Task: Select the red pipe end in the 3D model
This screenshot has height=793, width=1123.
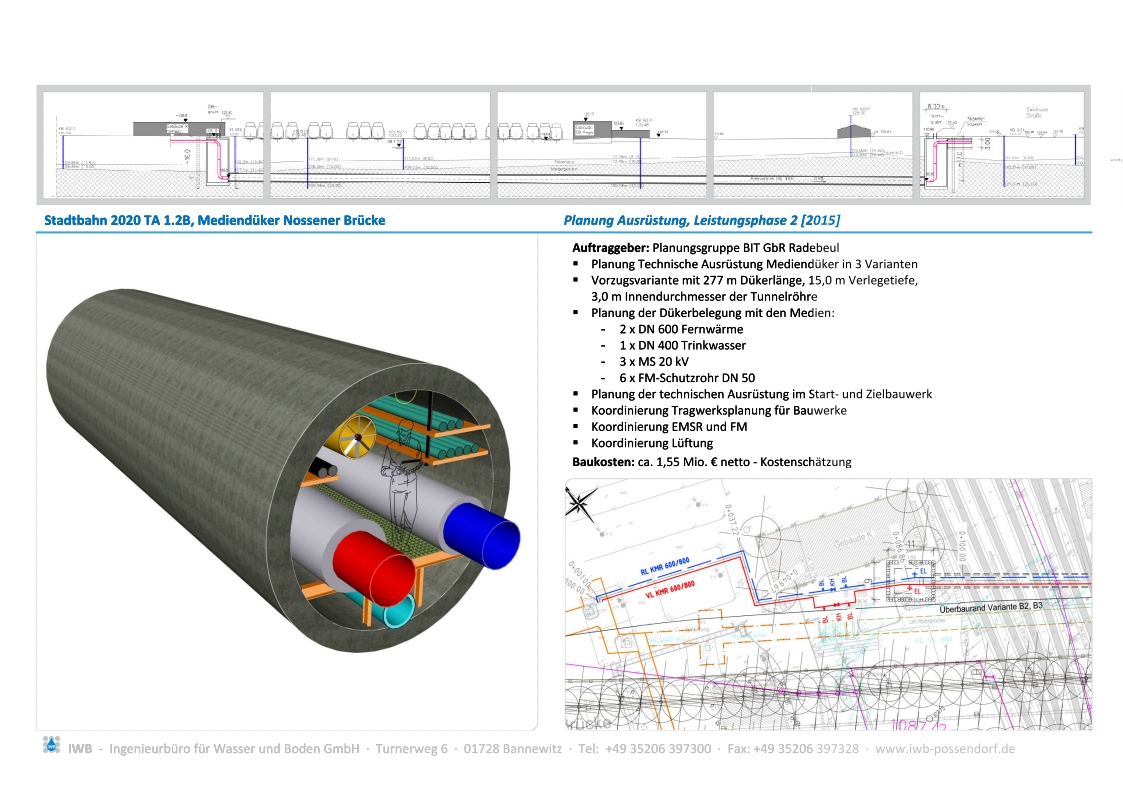Action: pyautogui.click(x=375, y=570)
